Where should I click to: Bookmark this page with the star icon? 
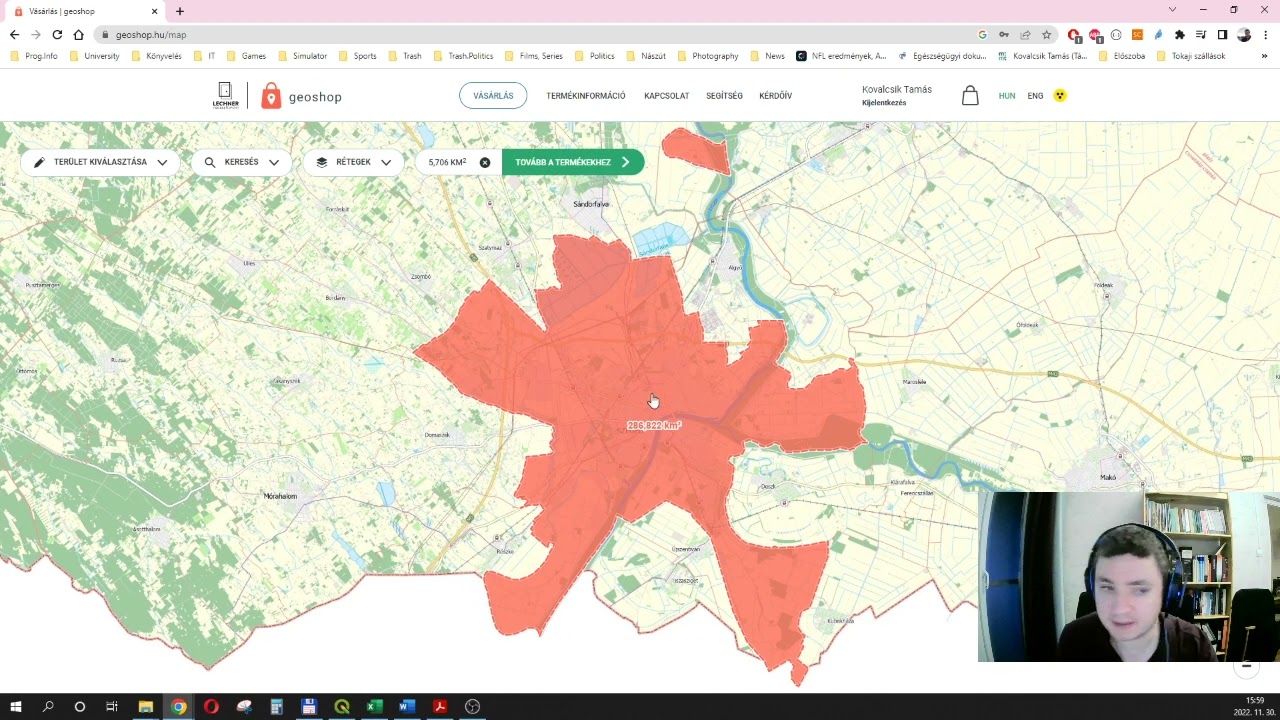point(1046,35)
